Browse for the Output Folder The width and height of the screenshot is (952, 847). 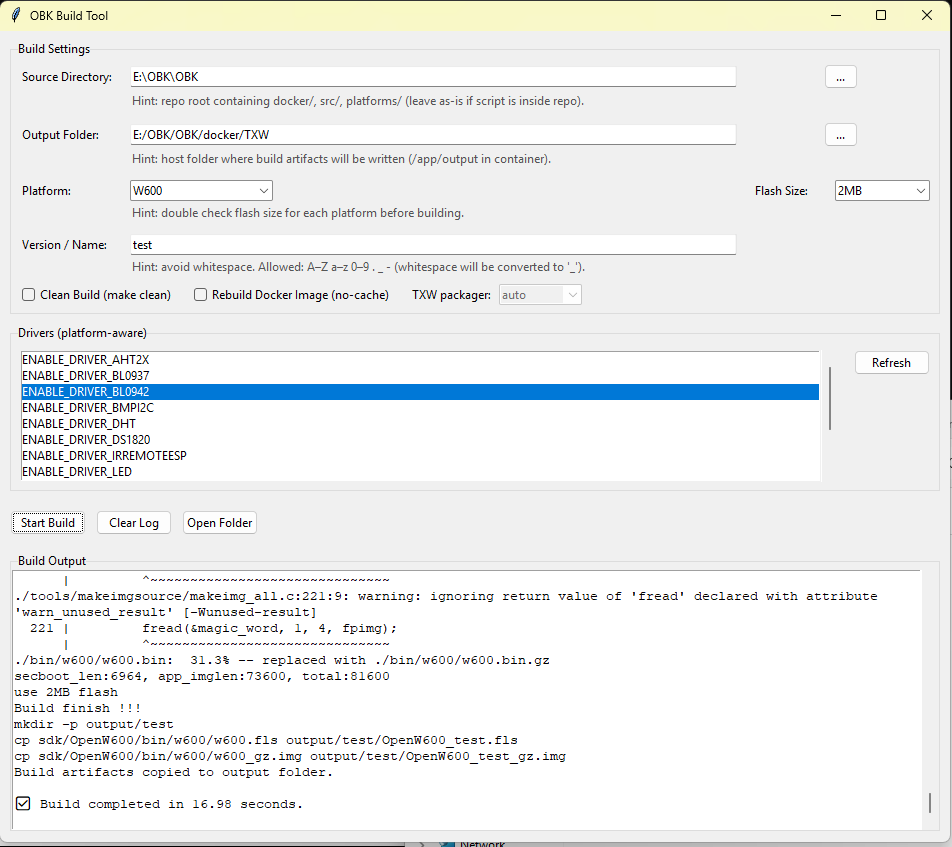(x=840, y=135)
